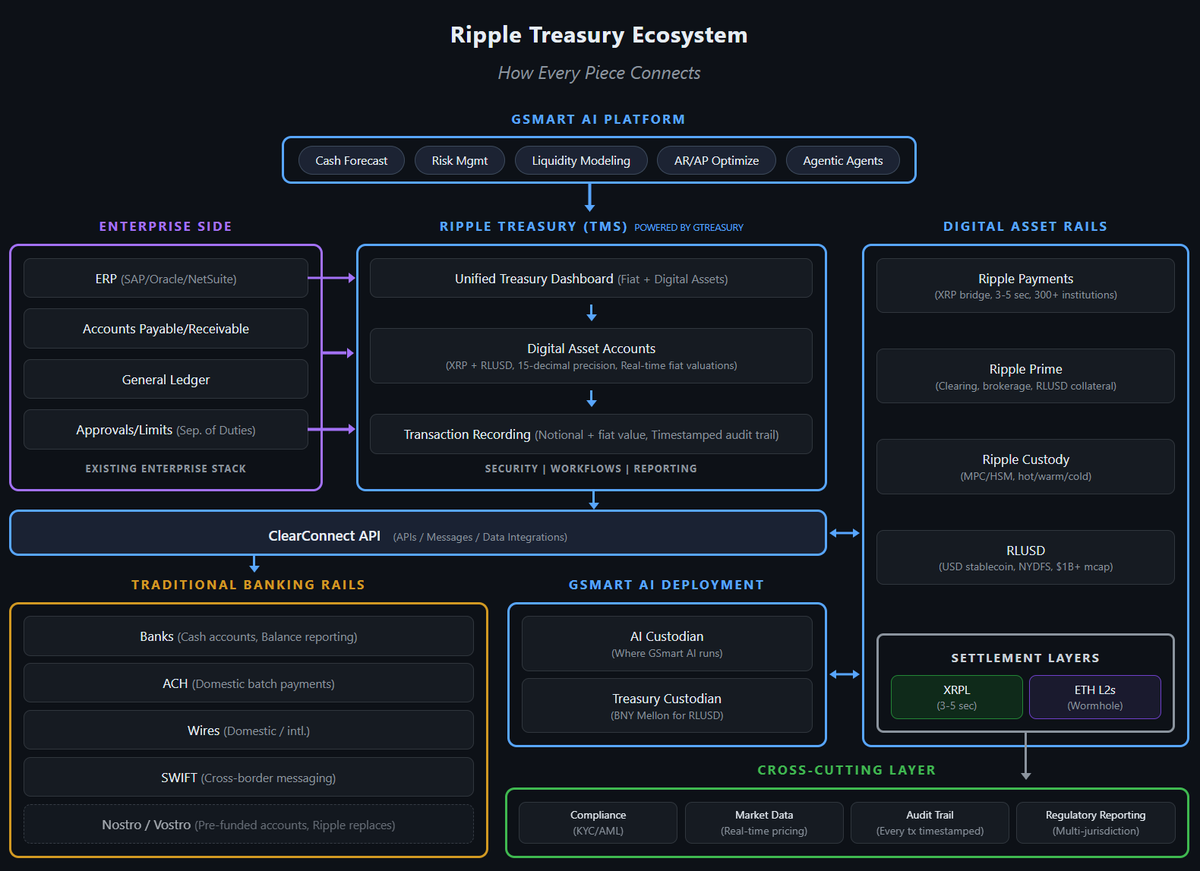Click the Agentic Agents pill
1200x871 pixels.
pos(843,160)
